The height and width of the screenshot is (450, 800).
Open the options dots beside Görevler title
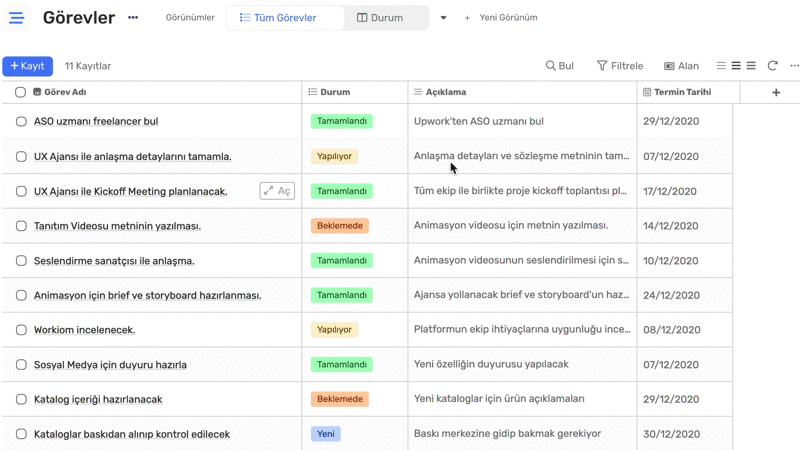(x=133, y=17)
